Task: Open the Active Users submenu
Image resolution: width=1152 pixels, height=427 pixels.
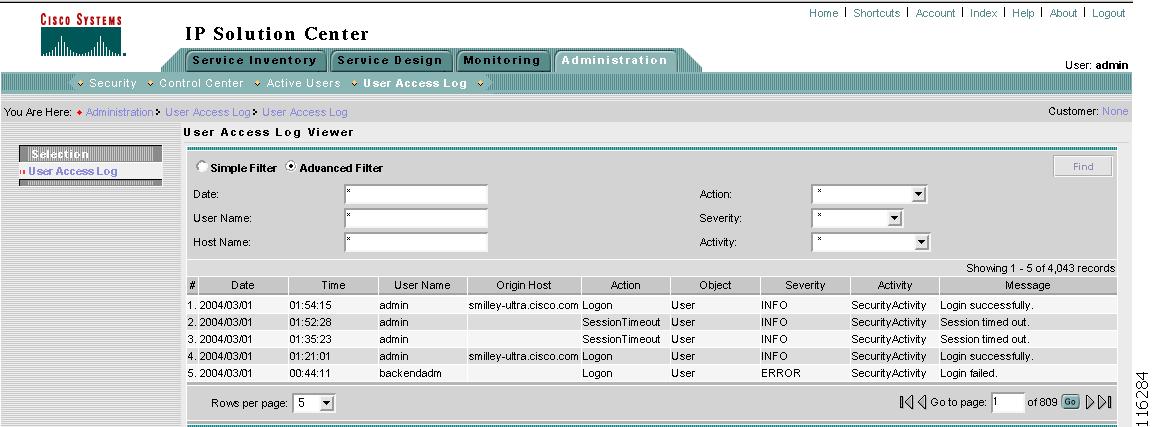Action: coord(303,83)
